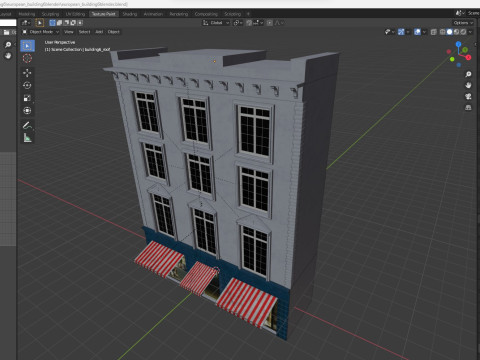The height and width of the screenshot is (360, 480).
Task: Click the white input field in left panel
Action: [8, 23]
